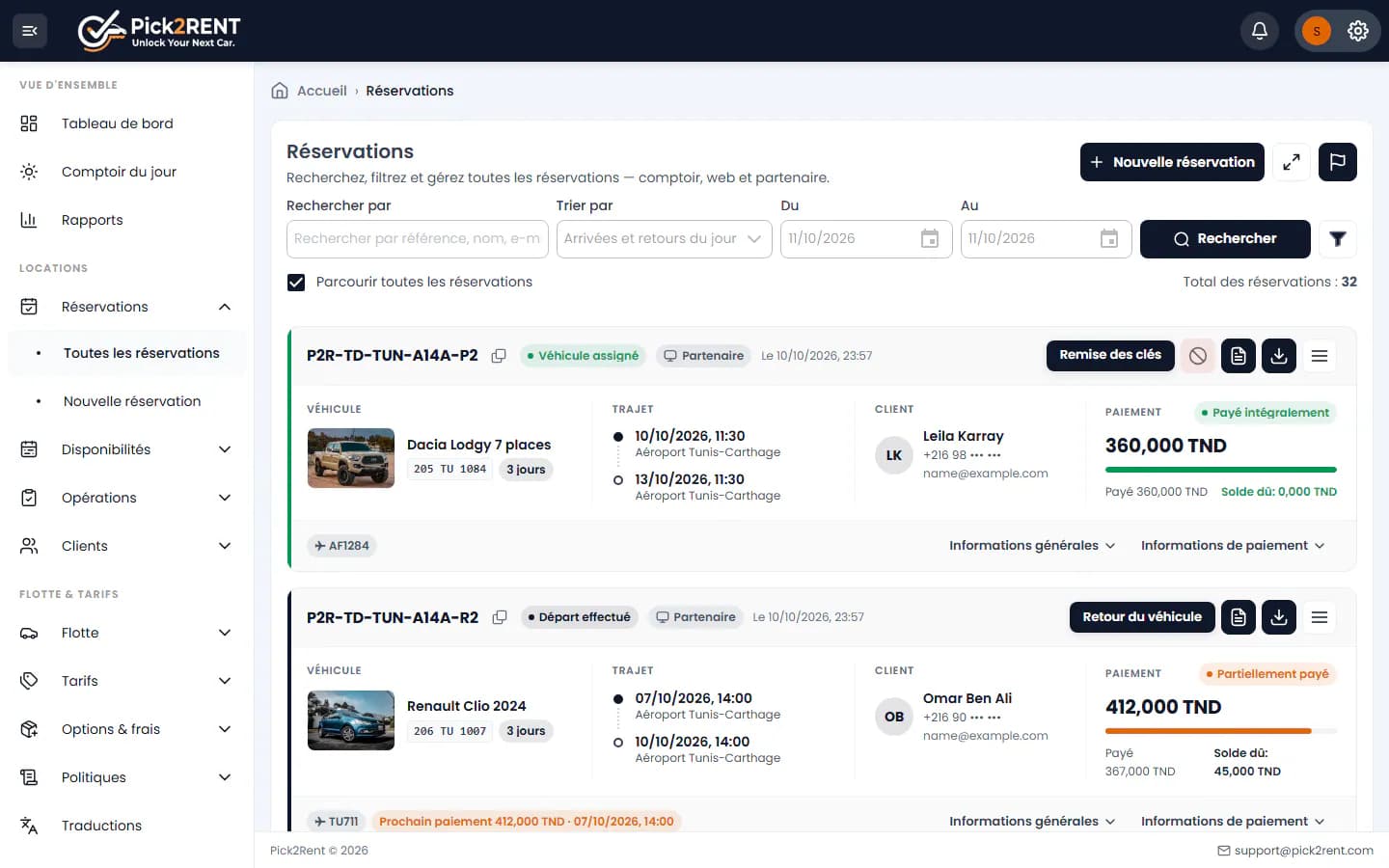
Task: Open settings gear in top bar
Action: pyautogui.click(x=1358, y=31)
